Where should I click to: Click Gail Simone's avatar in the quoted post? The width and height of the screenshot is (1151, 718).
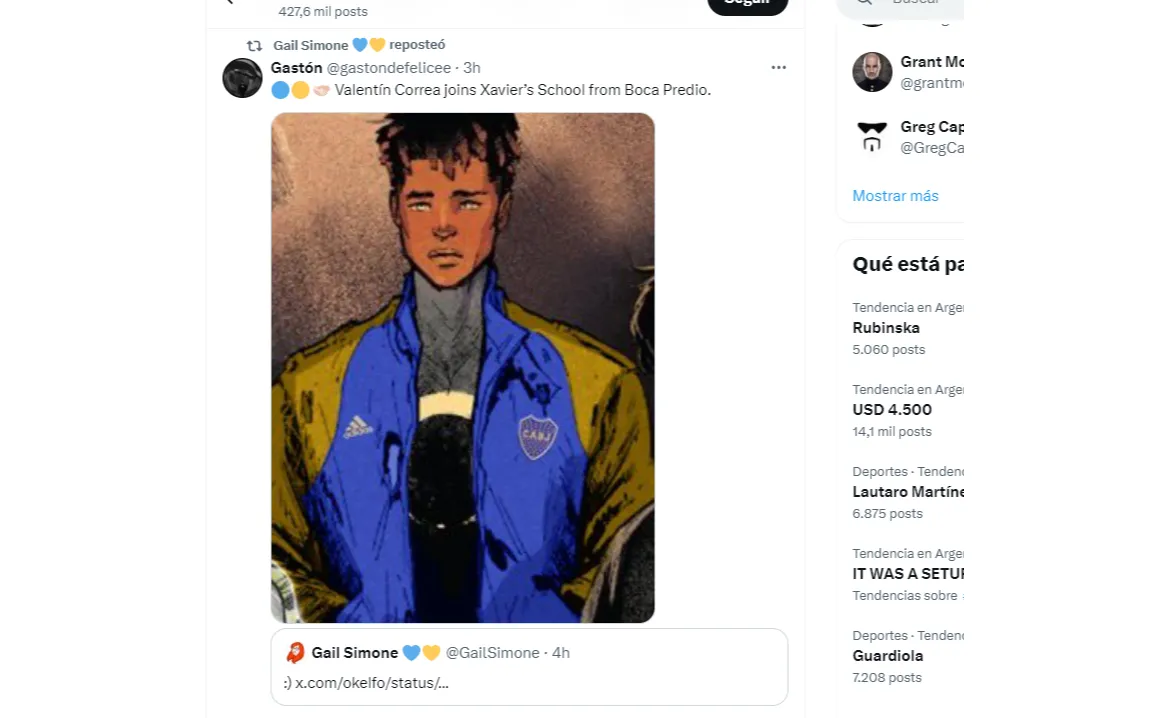[x=295, y=652]
